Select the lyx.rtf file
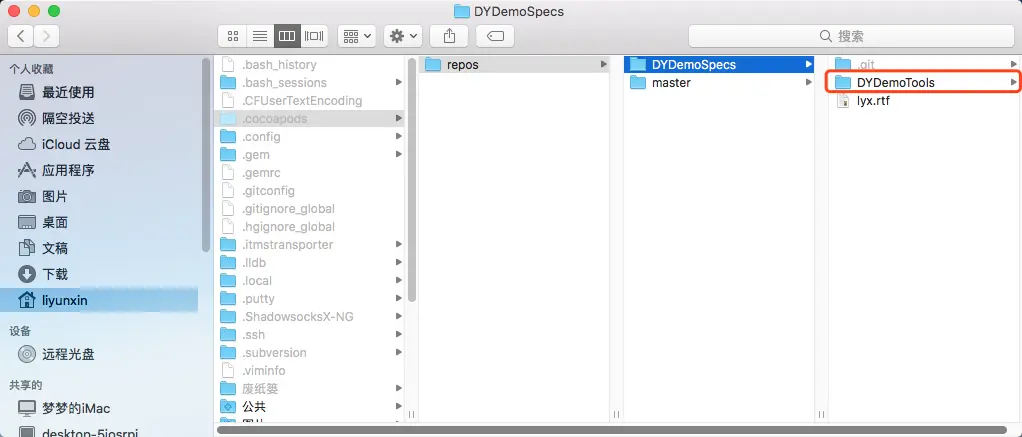 point(924,101)
